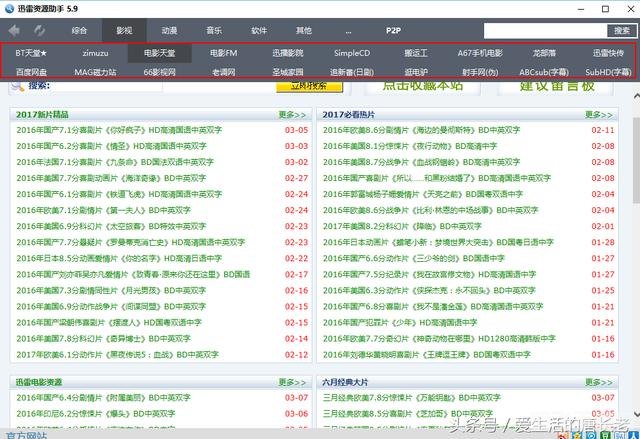Open the 其他 tab
Image resolution: width=640 pixels, height=439 pixels.
pos(304,30)
